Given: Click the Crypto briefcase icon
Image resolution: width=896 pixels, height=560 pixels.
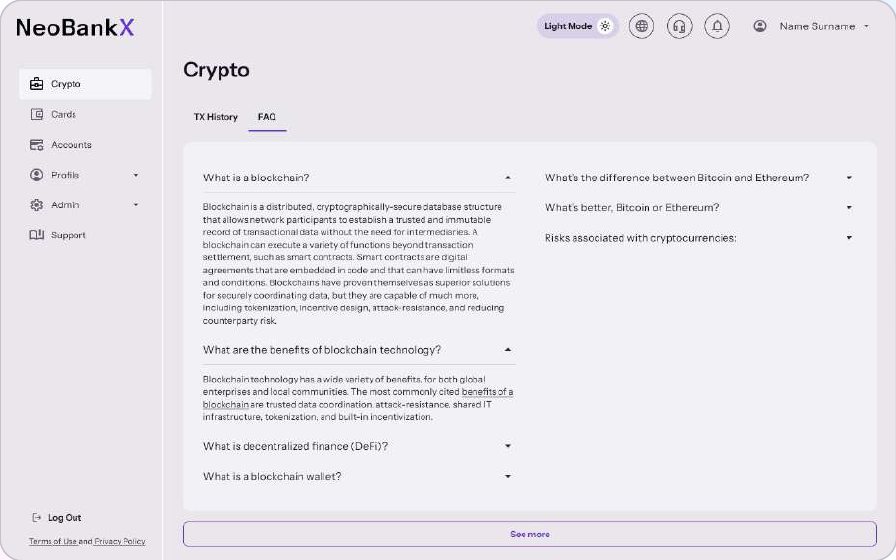Looking at the screenshot, I should 37,84.
